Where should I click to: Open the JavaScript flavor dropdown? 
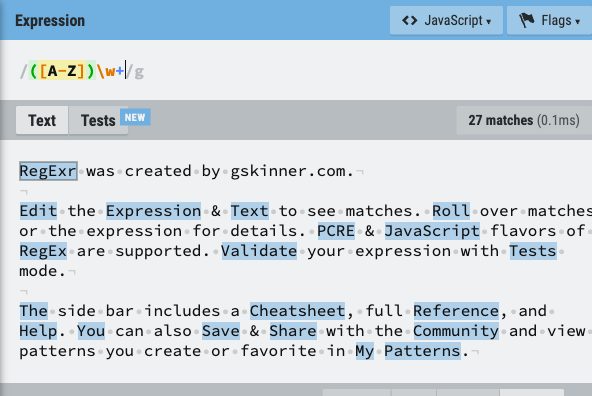coord(446,20)
